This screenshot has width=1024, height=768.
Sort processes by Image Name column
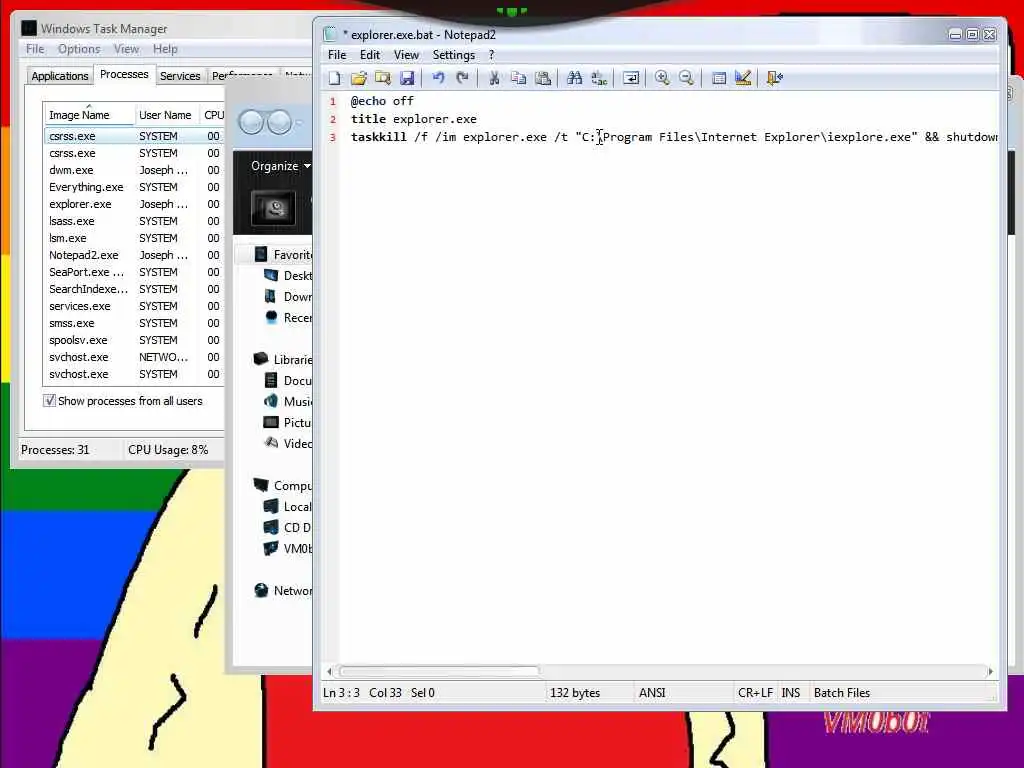(89, 114)
